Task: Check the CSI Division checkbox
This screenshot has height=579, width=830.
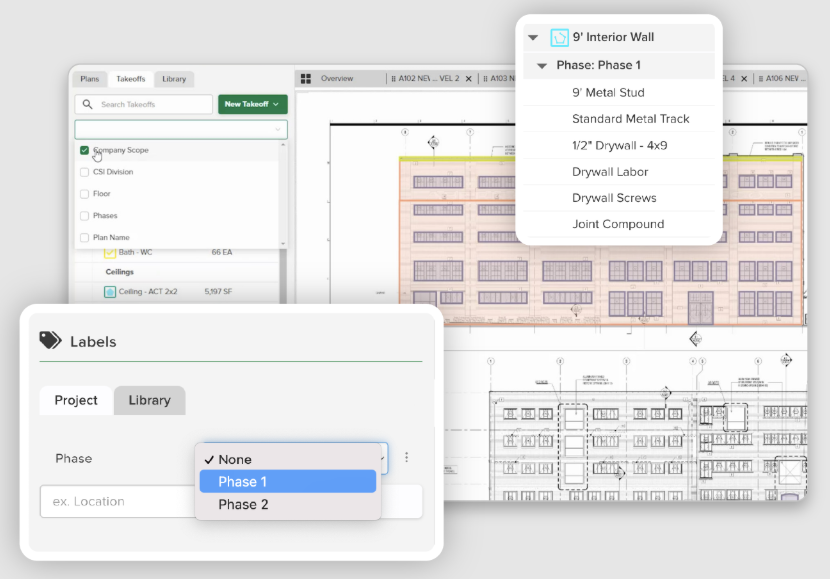Action: click(x=84, y=172)
